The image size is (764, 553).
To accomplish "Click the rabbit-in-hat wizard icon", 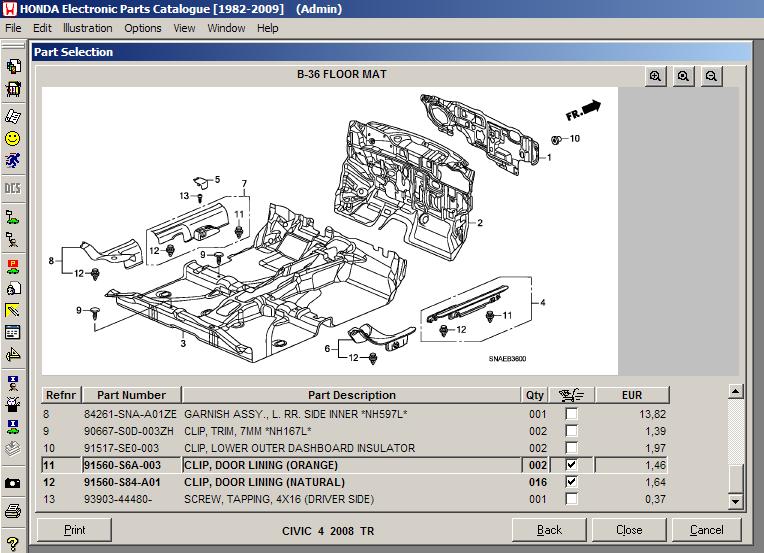I will pyautogui.click(x=13, y=404).
